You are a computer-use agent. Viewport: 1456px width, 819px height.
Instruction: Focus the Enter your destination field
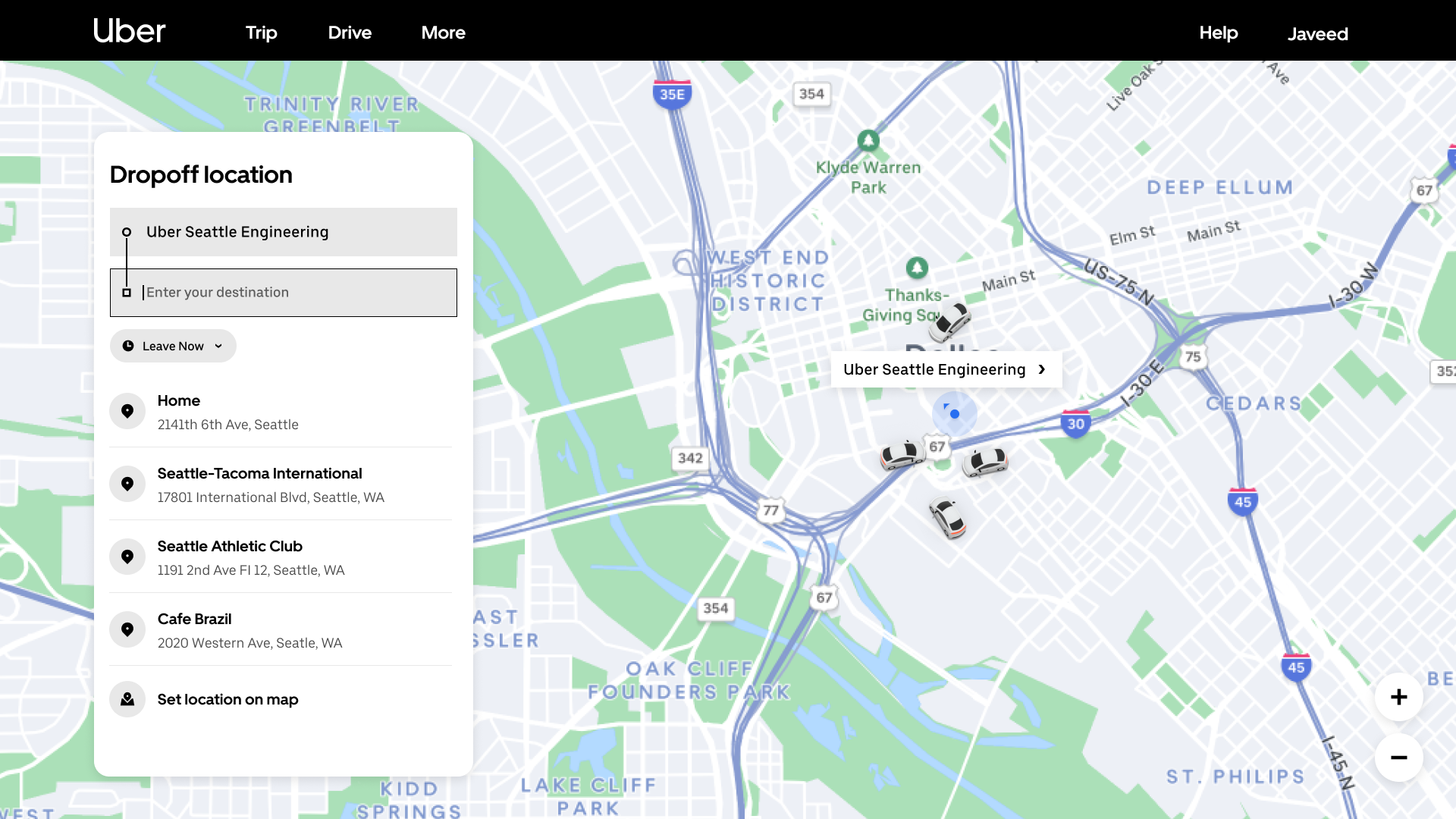tap(284, 293)
